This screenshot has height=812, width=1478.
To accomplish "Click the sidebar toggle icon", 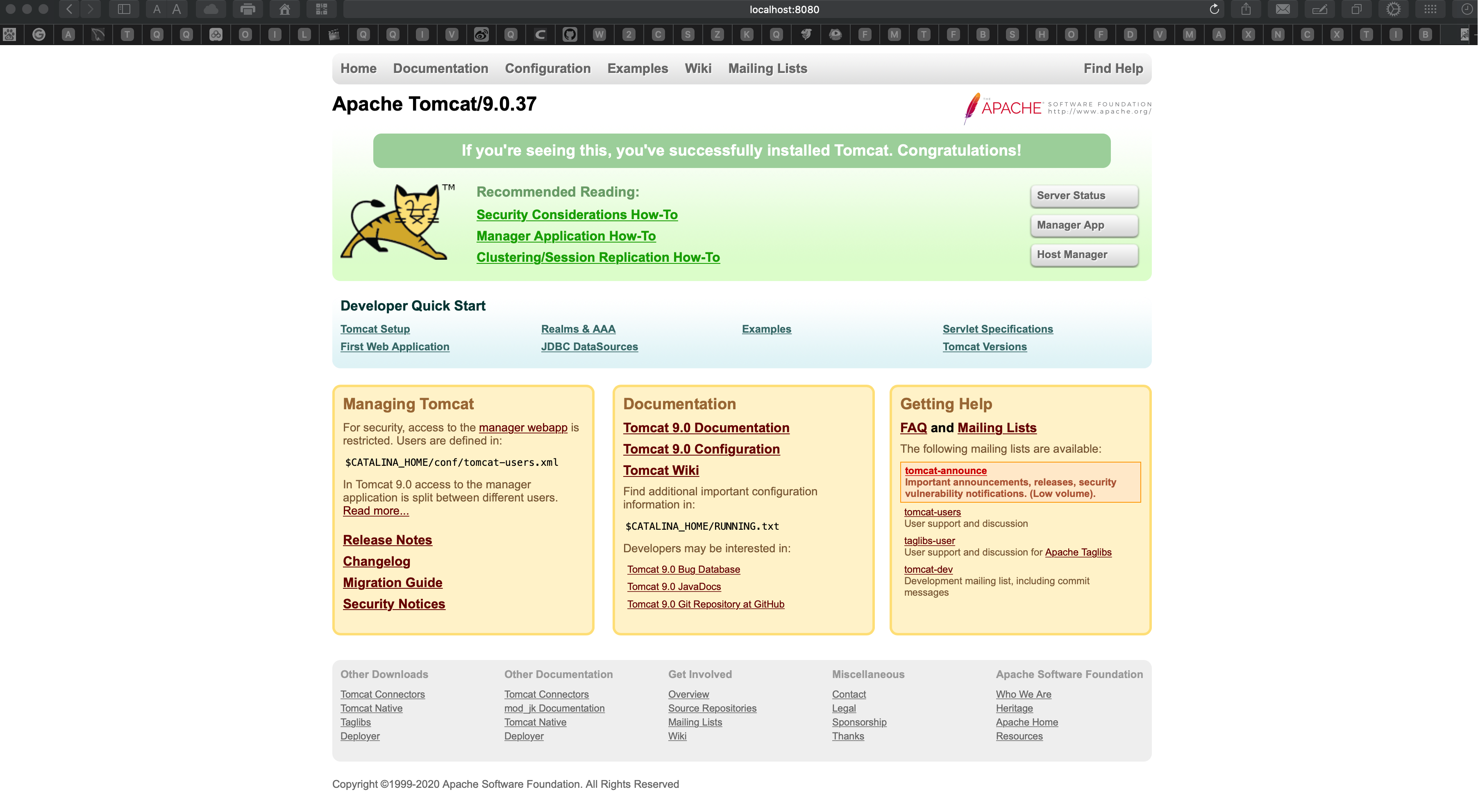I will coord(124,9).
